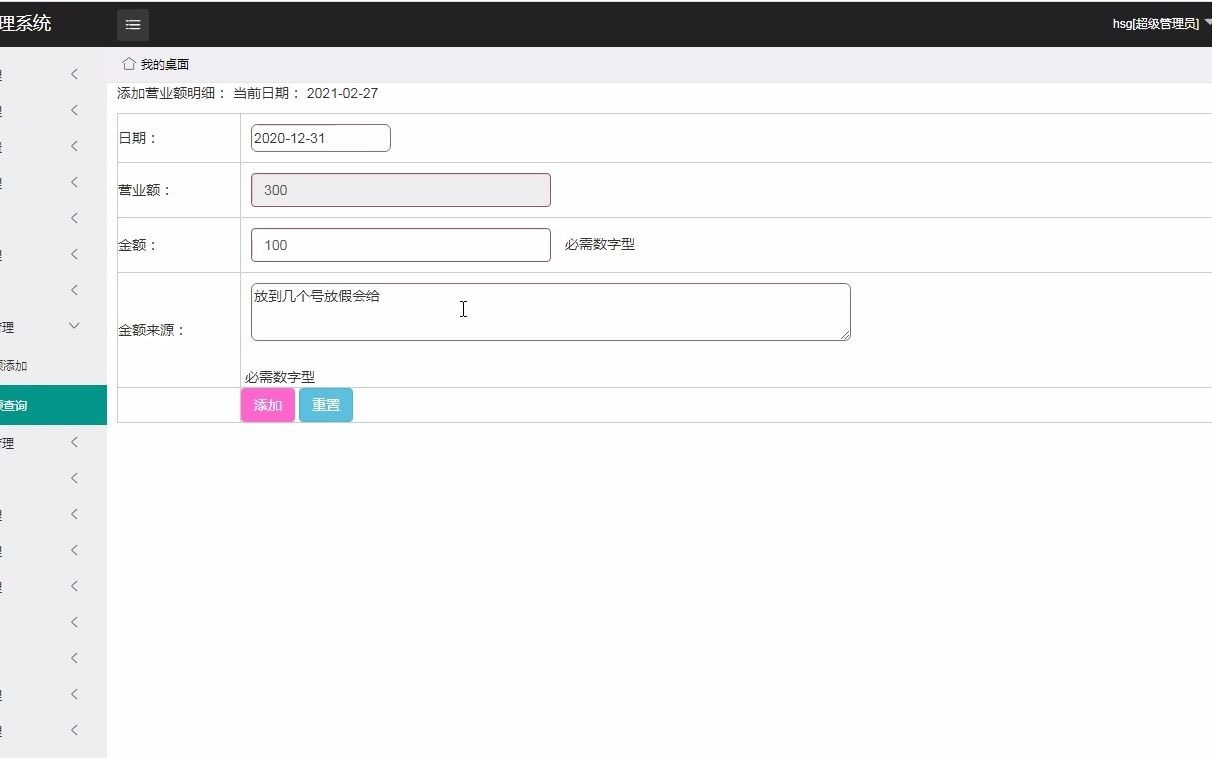Image resolution: width=1212 pixels, height=758 pixels.
Task: Click the home icon beside 我的桌面
Action: tap(129, 63)
